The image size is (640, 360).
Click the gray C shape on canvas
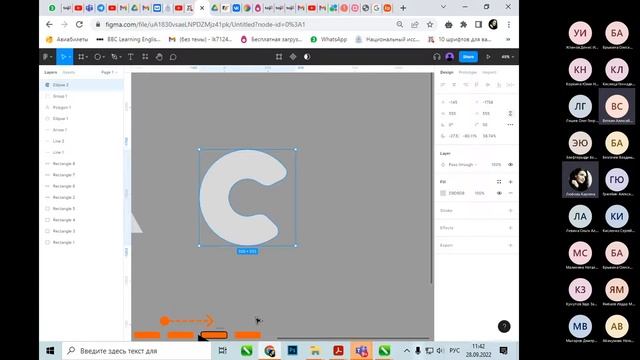point(214,198)
